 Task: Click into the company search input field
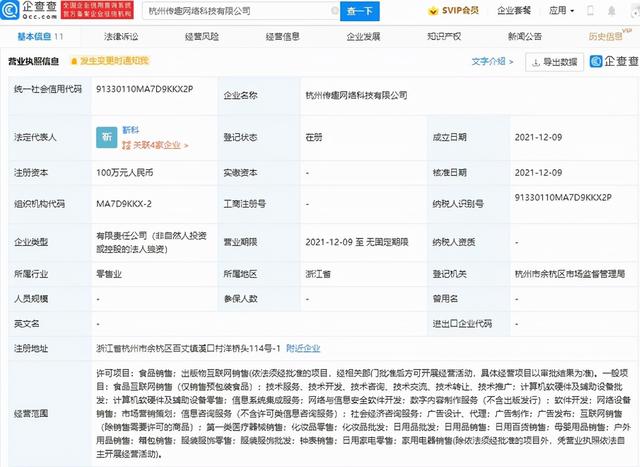click(241, 11)
